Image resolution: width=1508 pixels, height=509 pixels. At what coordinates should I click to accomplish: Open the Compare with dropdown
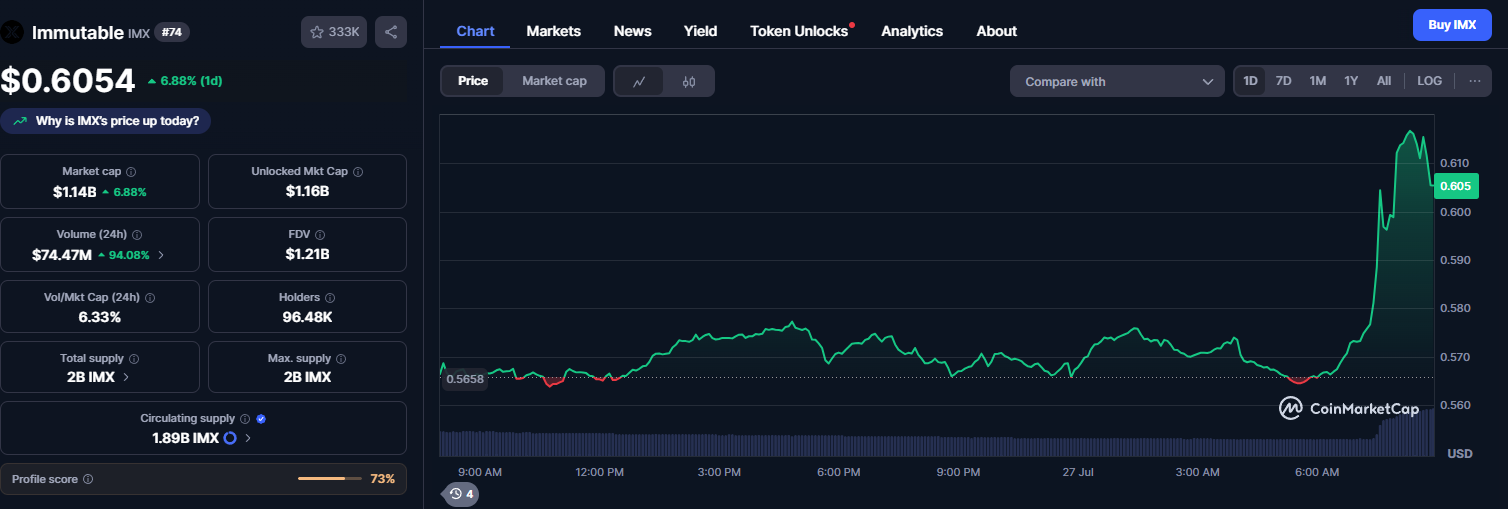pyautogui.click(x=1117, y=82)
